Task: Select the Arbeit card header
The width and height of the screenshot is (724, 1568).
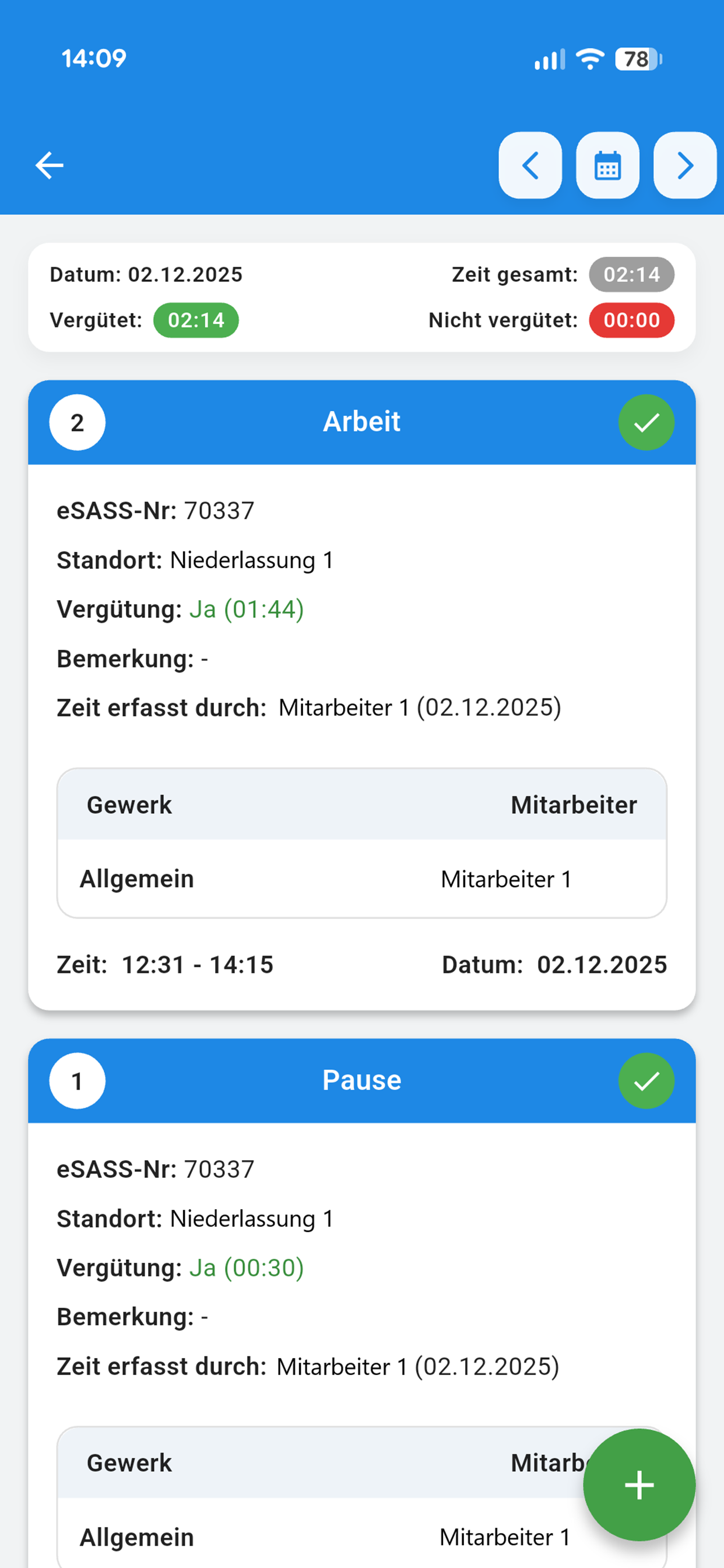Action: [x=362, y=421]
